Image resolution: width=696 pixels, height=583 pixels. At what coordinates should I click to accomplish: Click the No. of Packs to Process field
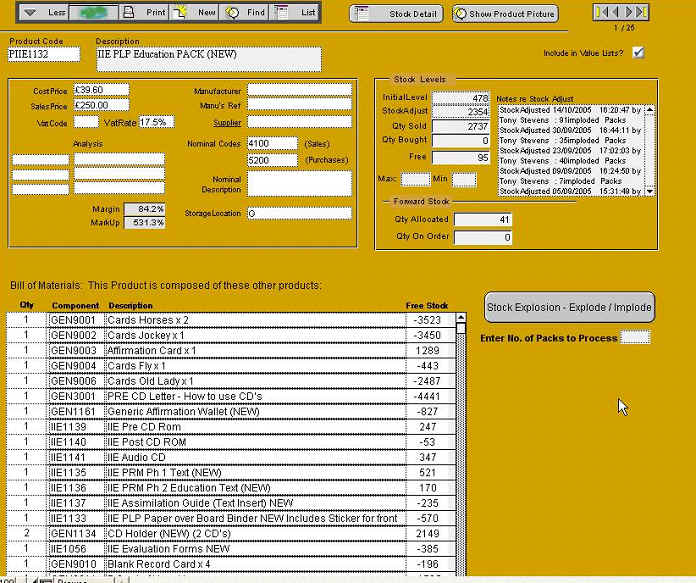[635, 337]
